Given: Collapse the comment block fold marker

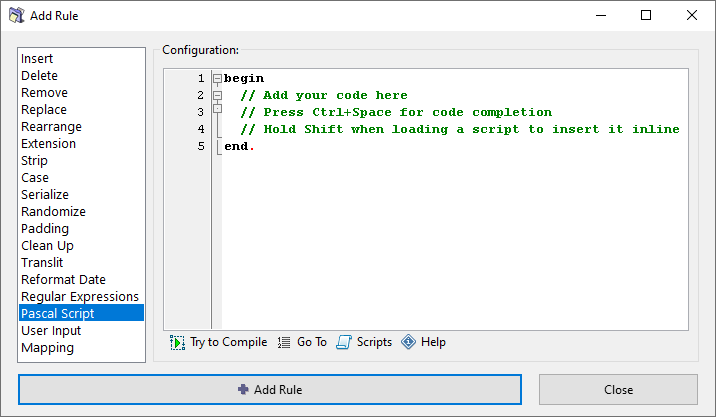Looking at the screenshot, I should (217, 96).
